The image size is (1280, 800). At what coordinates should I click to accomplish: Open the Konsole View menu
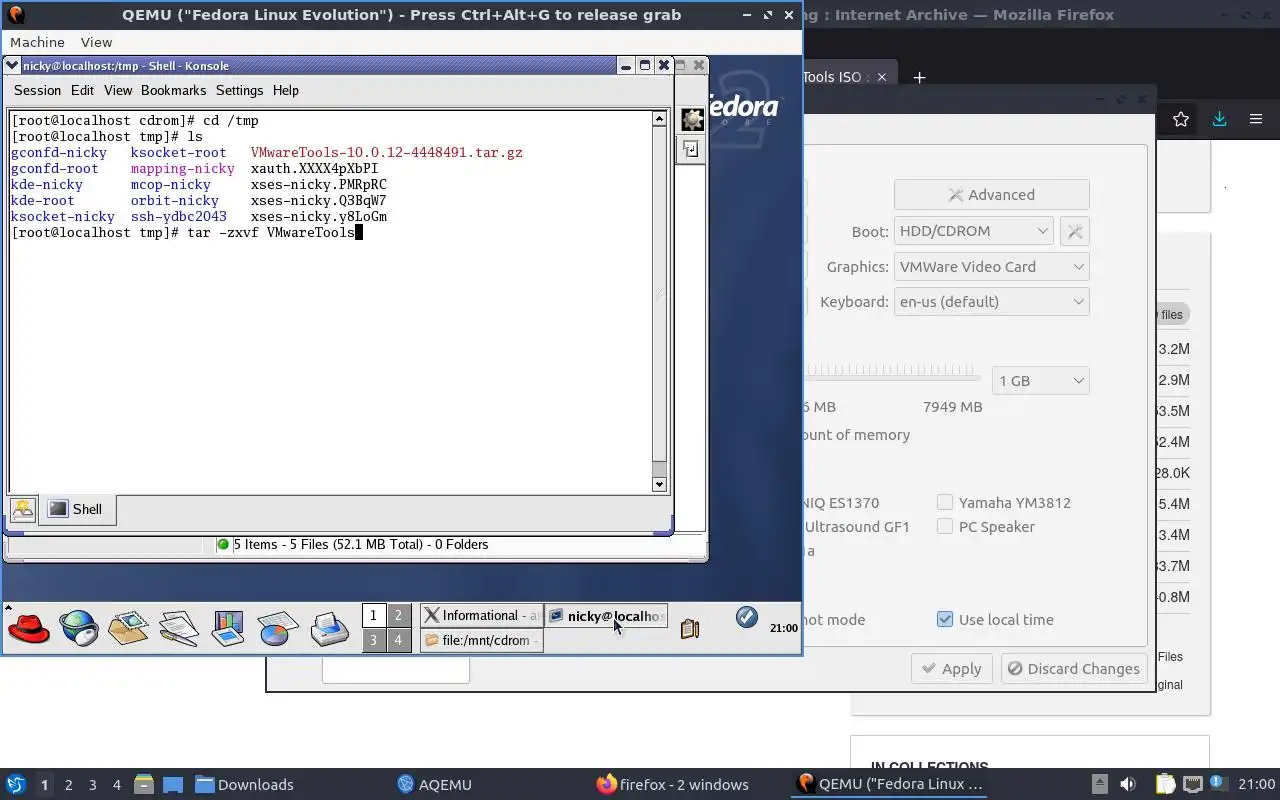point(117,90)
